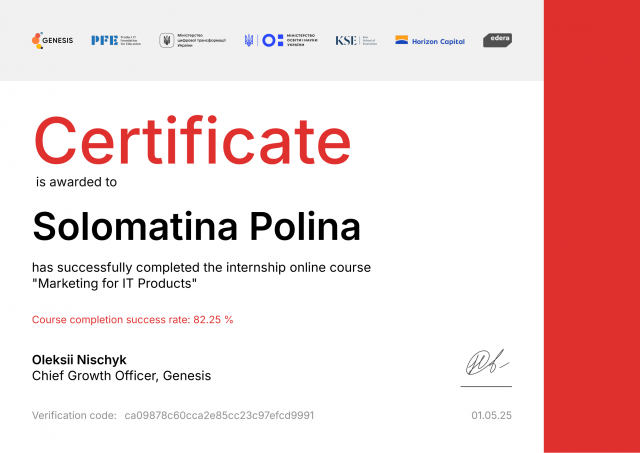Screen dimensions: 640x453
Task: Click the Horizon Capital logo
Action: pyautogui.click(x=429, y=40)
